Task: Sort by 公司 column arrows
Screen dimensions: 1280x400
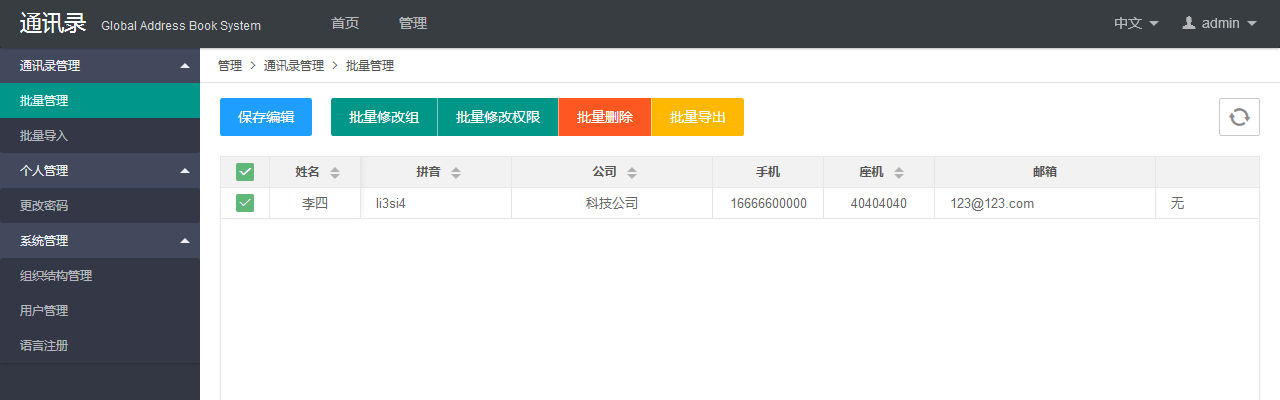Action: 632,173
